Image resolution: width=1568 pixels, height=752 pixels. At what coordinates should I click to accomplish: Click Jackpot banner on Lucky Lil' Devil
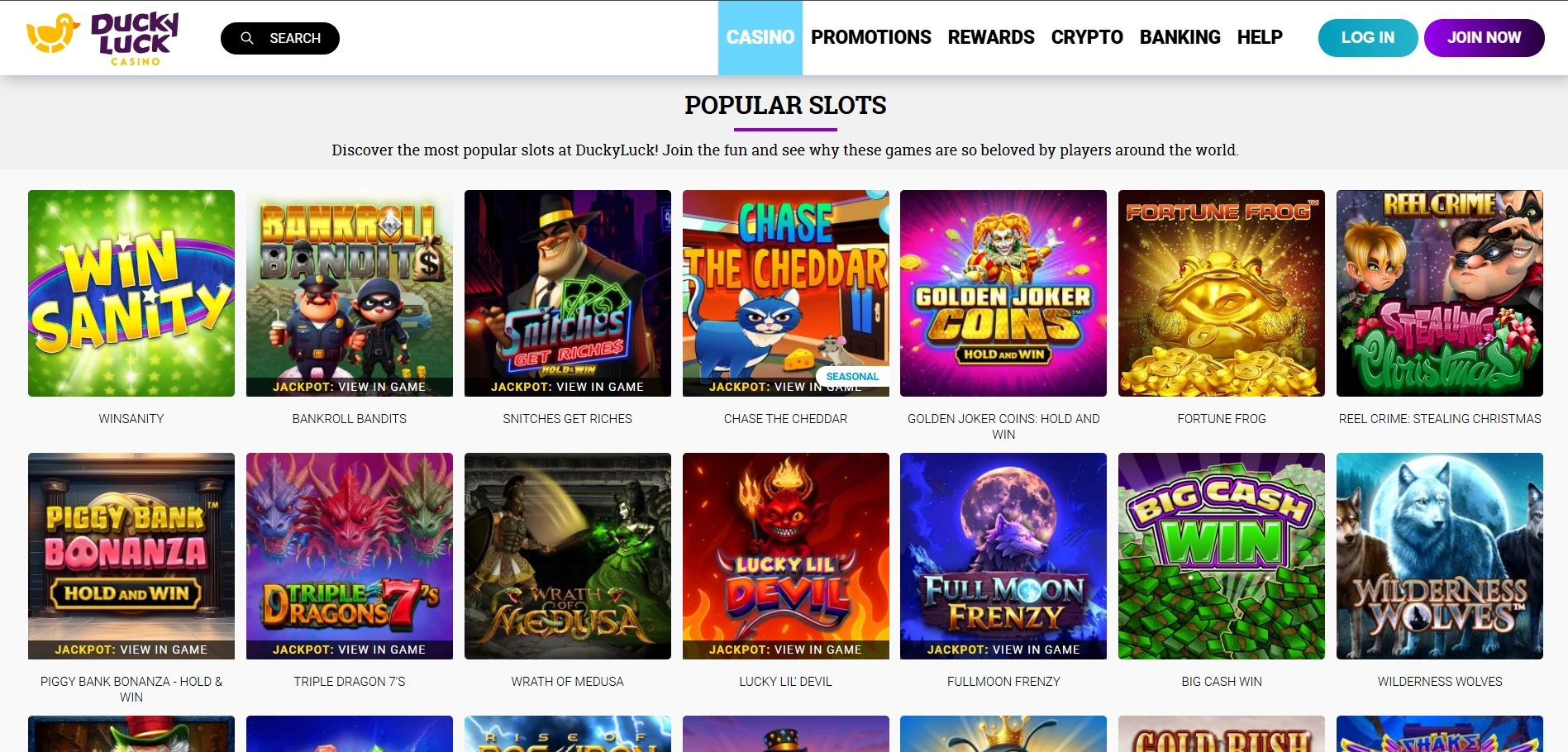[x=786, y=650]
